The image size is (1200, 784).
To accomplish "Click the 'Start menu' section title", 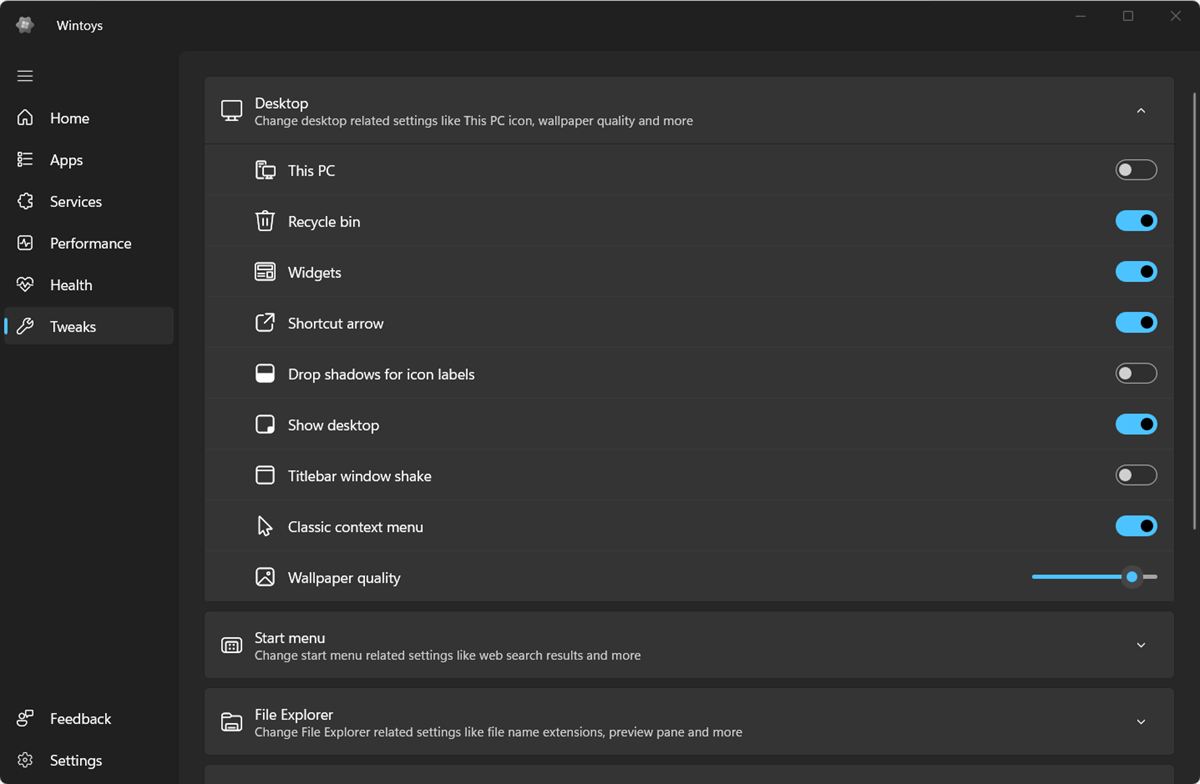I will point(290,638).
